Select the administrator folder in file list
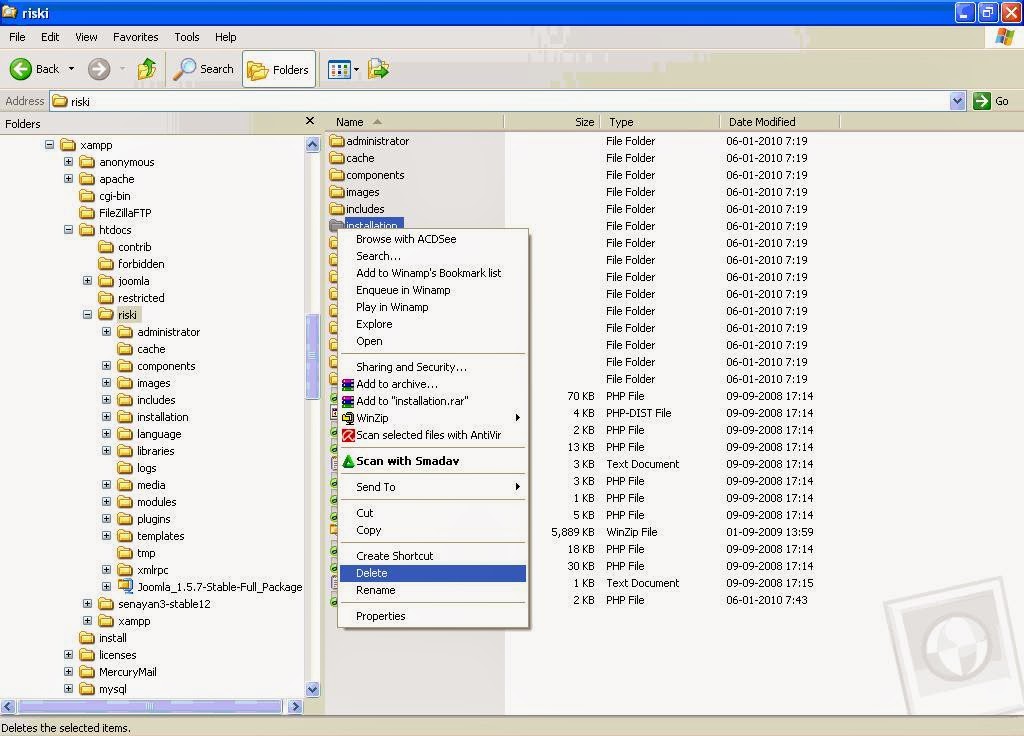The width and height of the screenshot is (1024, 736). coord(370,141)
